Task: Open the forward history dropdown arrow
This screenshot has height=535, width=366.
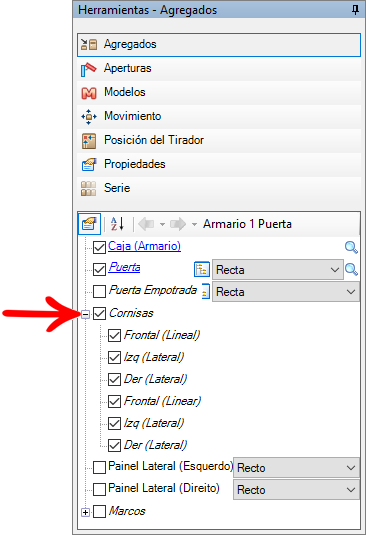Action: click(x=194, y=225)
